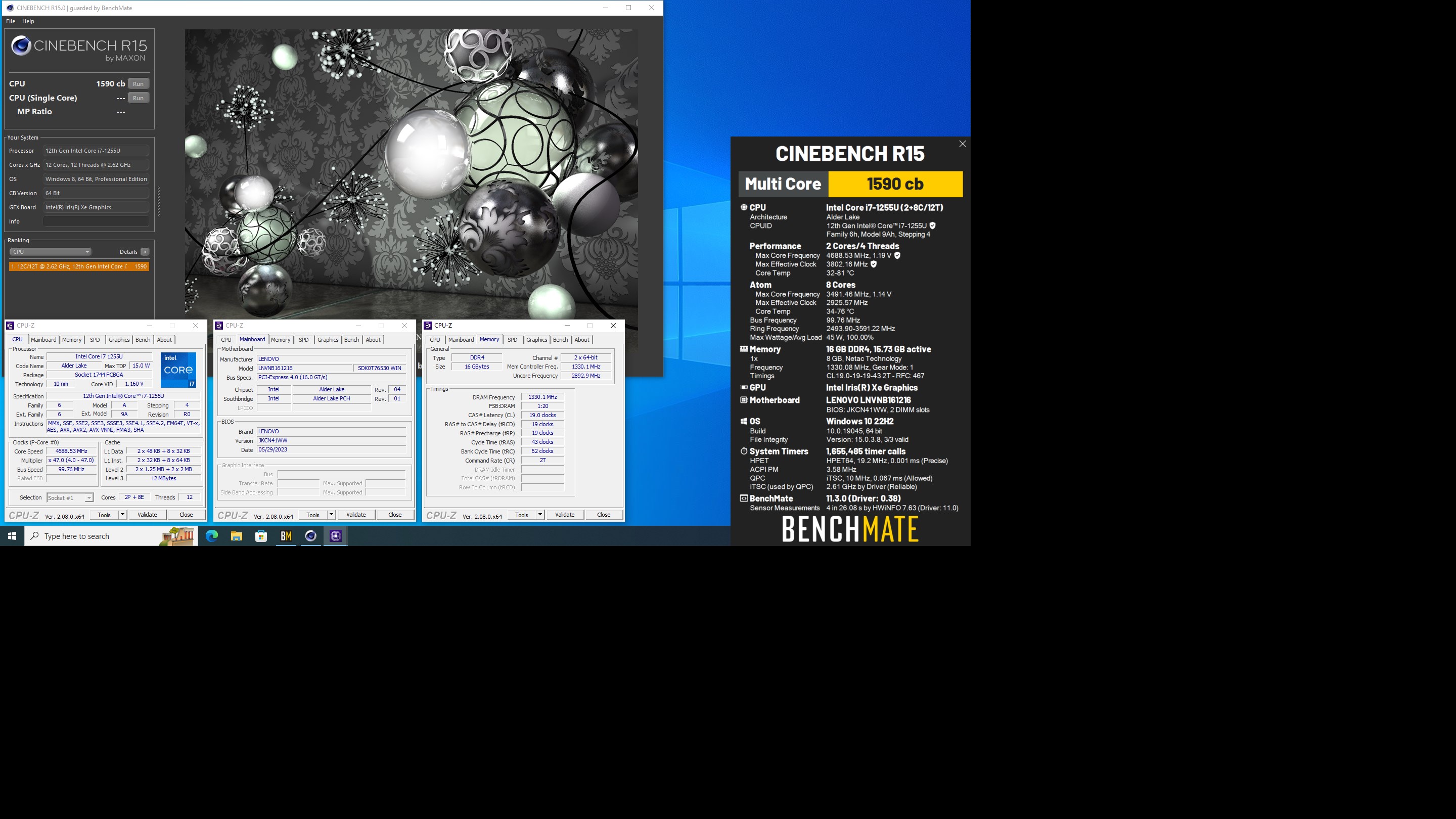Open the Windows Start menu
This screenshot has width=1456, height=819.
(x=12, y=536)
